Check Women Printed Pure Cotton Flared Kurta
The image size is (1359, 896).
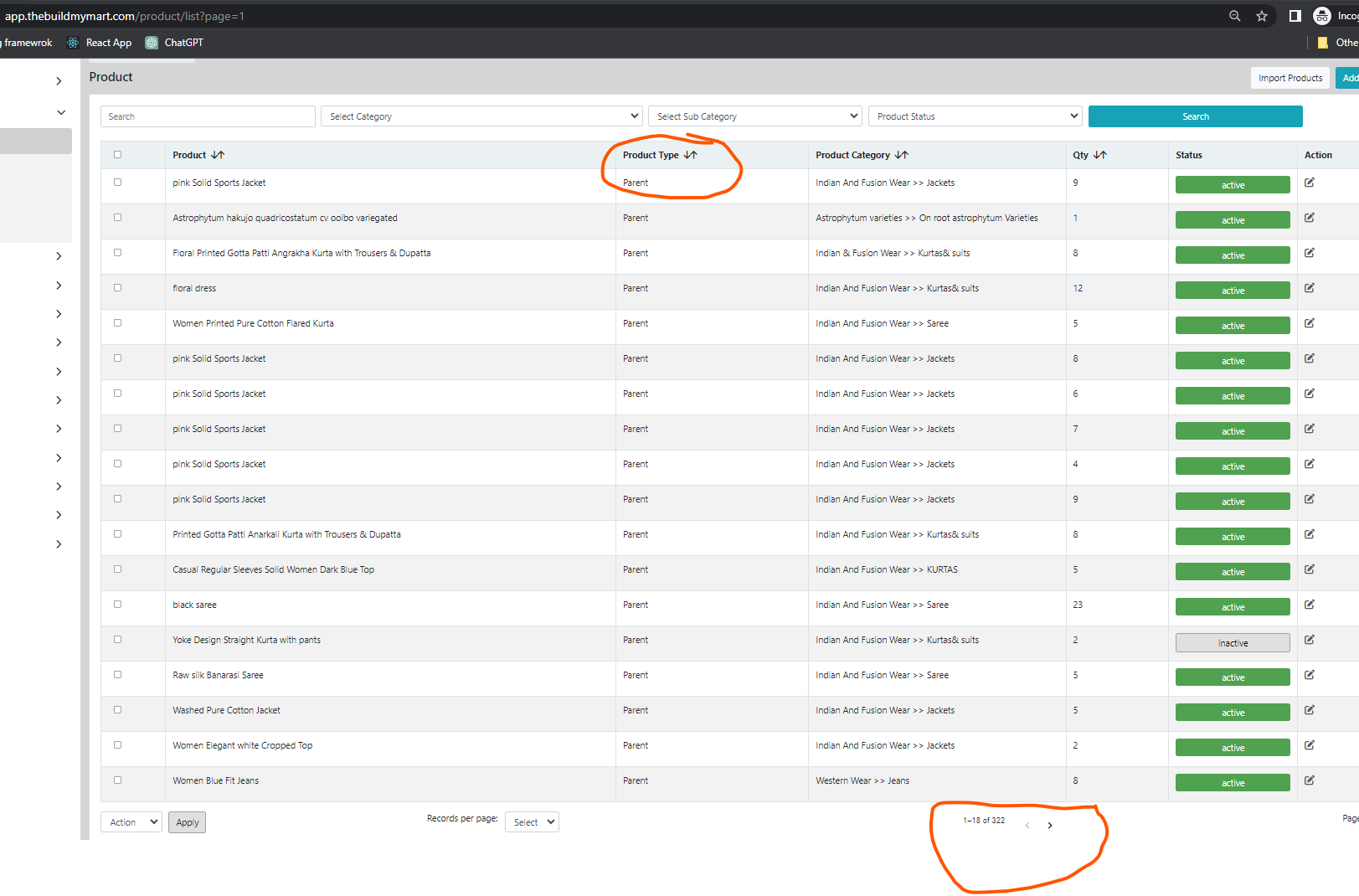[x=117, y=322]
